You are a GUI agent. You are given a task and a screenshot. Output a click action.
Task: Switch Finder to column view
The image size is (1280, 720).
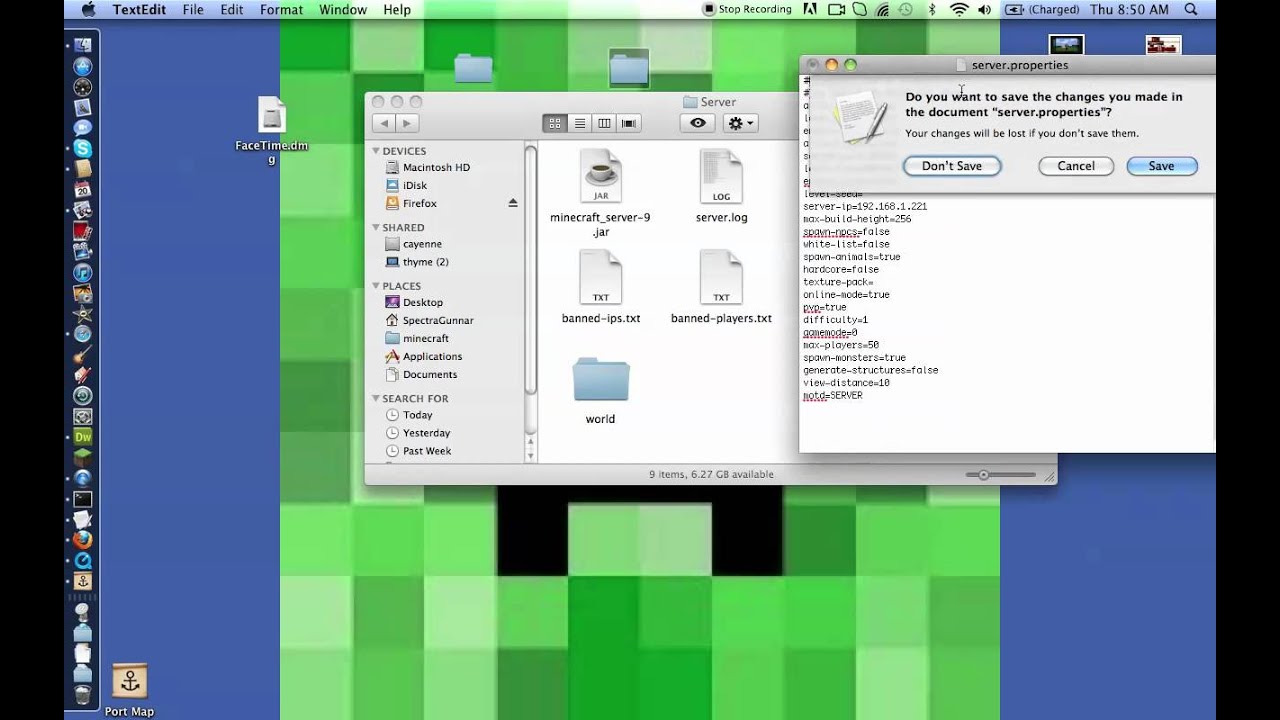604,123
